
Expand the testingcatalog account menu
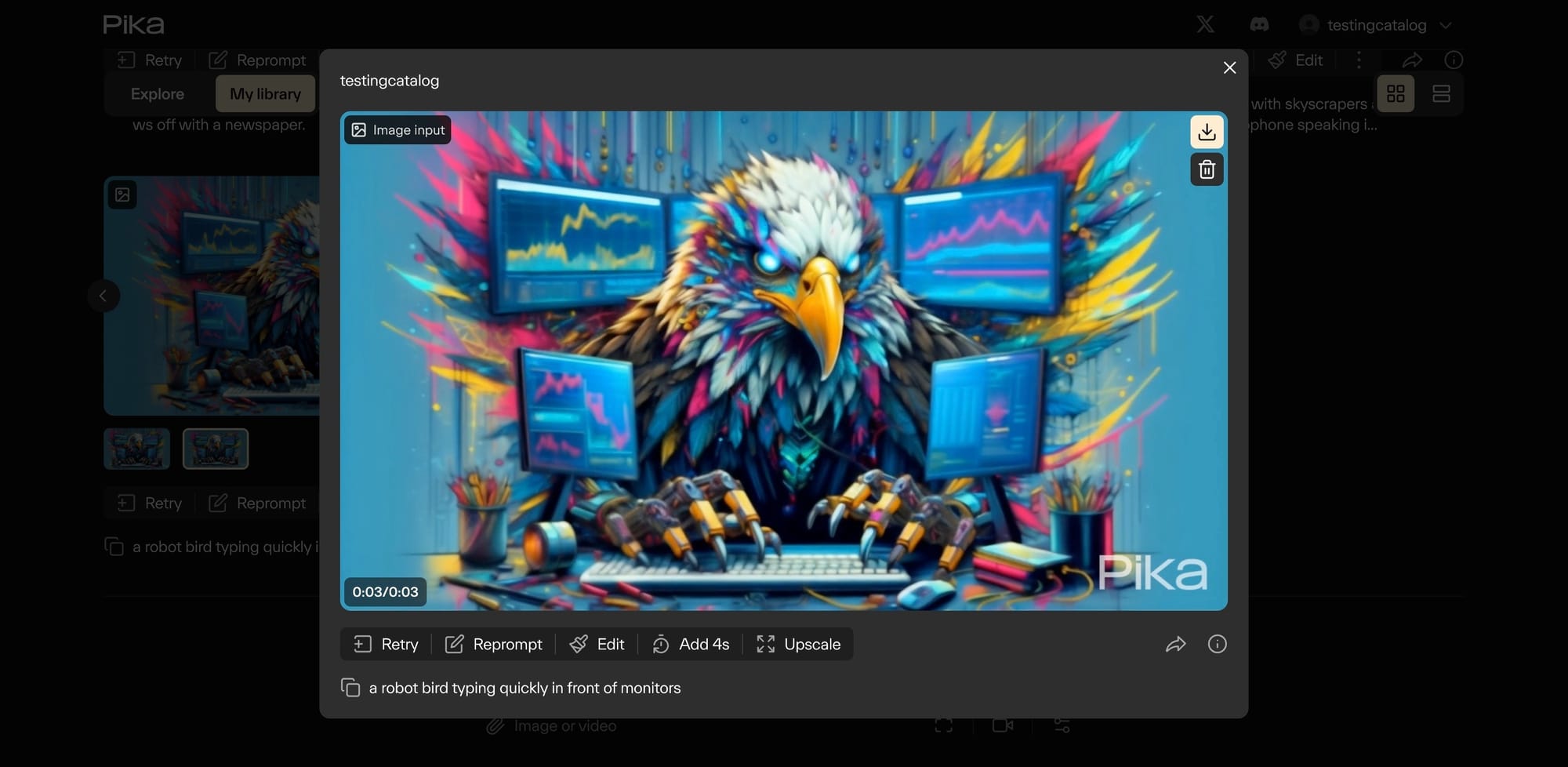click(x=1376, y=25)
